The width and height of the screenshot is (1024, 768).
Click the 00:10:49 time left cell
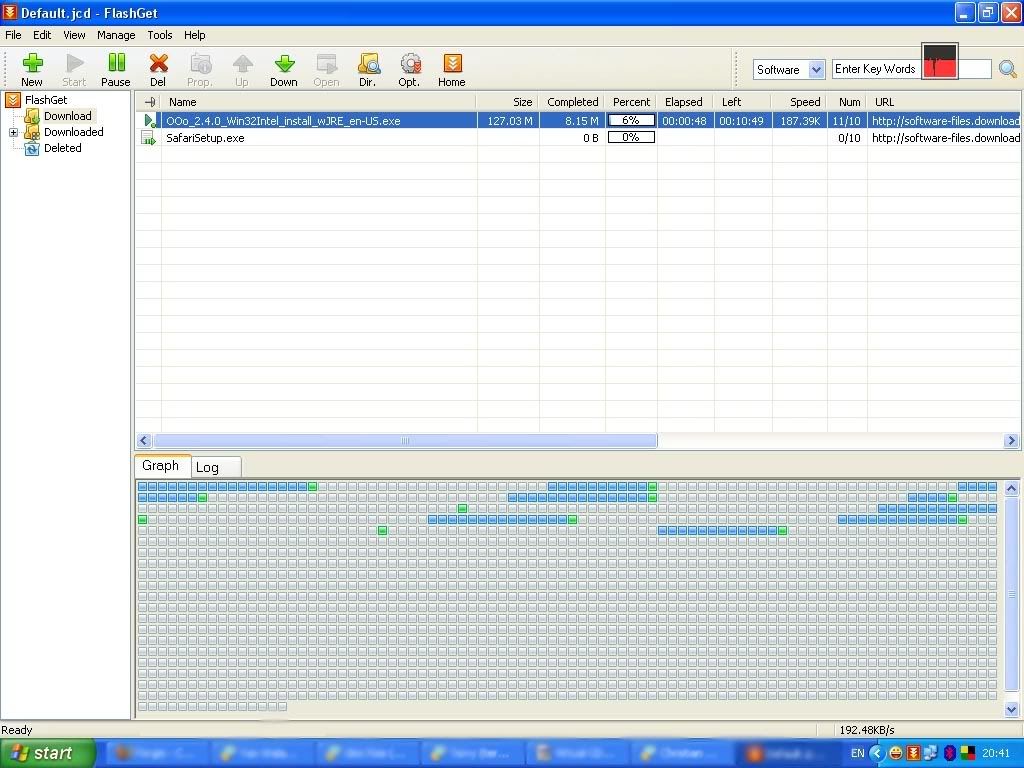(741, 121)
